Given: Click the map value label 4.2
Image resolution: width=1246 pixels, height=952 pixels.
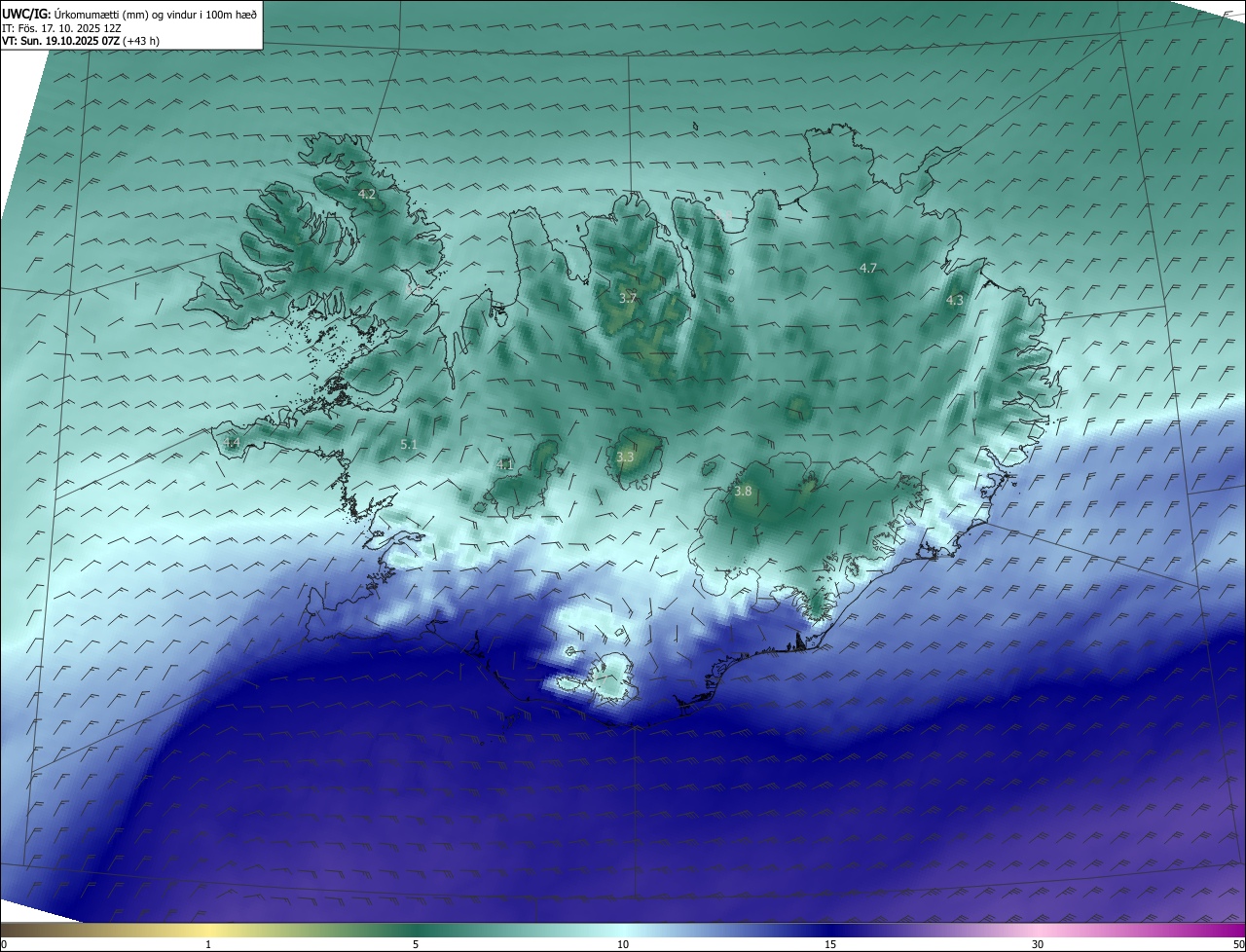Looking at the screenshot, I should click(367, 195).
